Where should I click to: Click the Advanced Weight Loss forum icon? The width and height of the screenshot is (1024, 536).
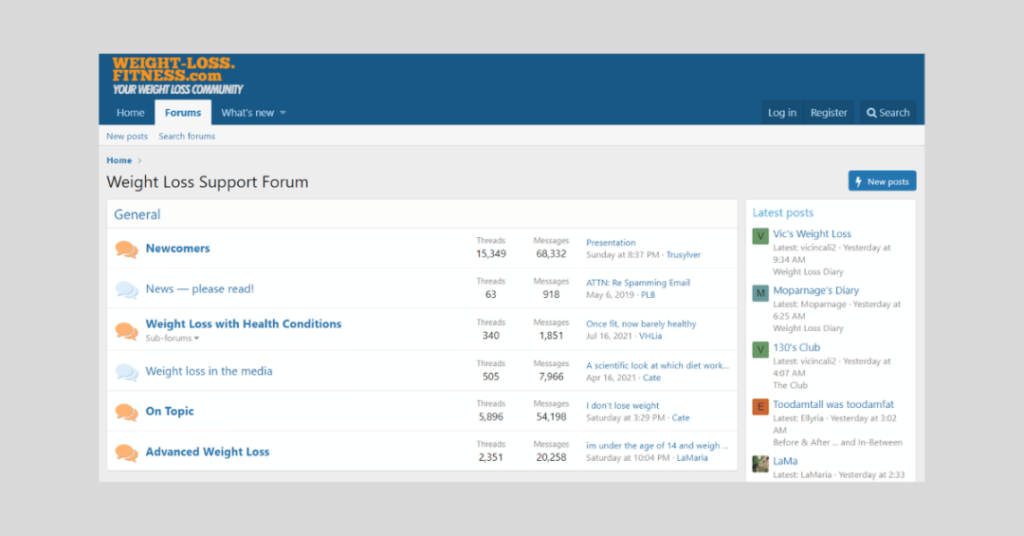(x=126, y=453)
